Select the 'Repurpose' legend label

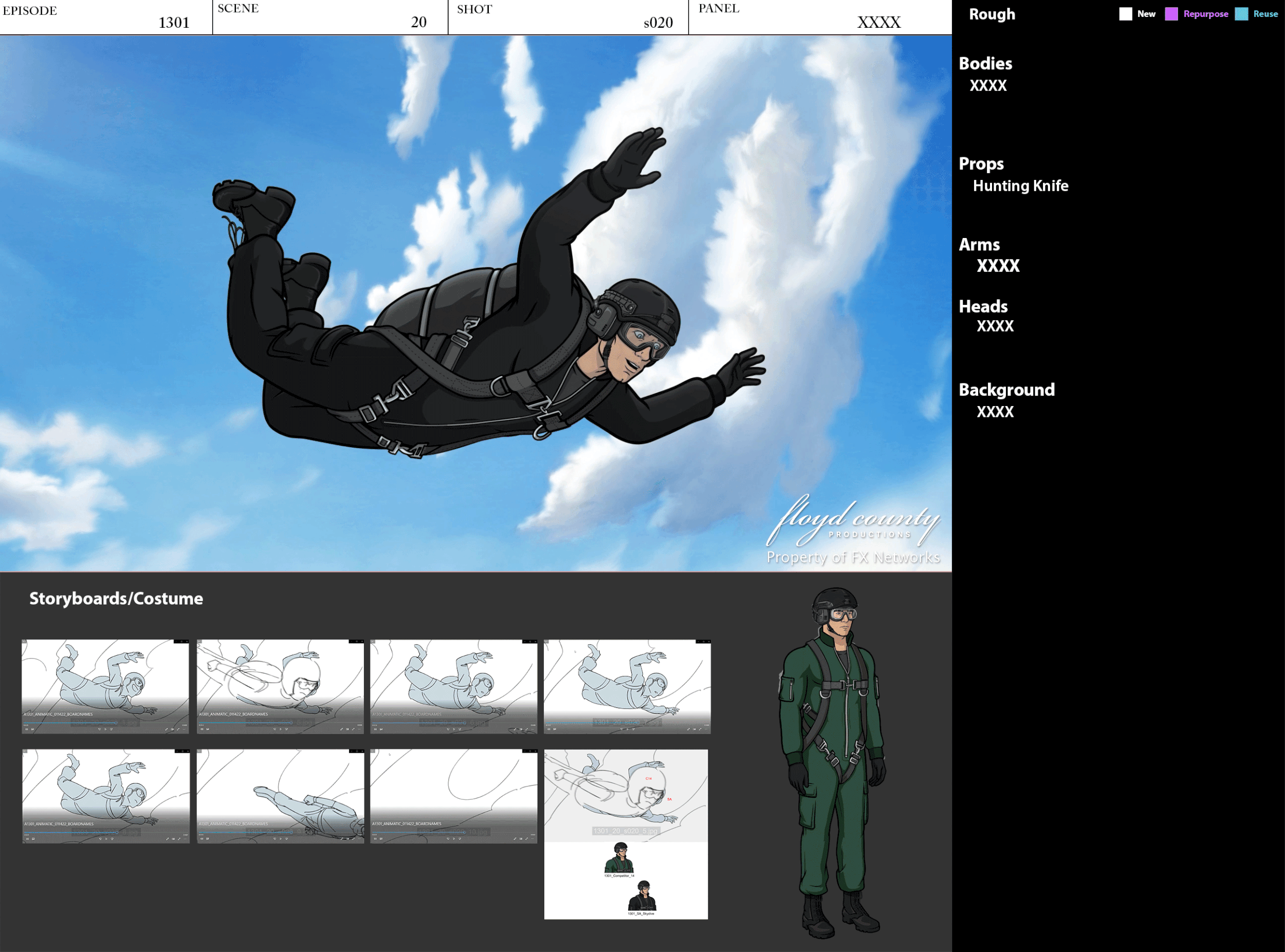pyautogui.click(x=1205, y=14)
